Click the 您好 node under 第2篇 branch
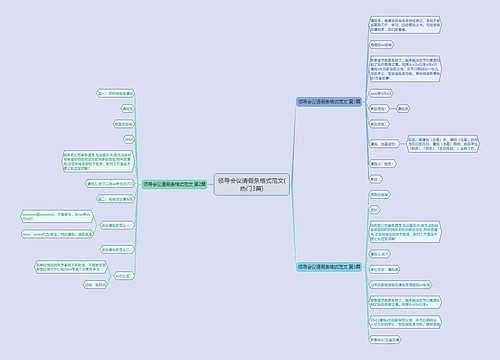Viewport: 500px width, 360px height. pyautogui.click(x=129, y=139)
